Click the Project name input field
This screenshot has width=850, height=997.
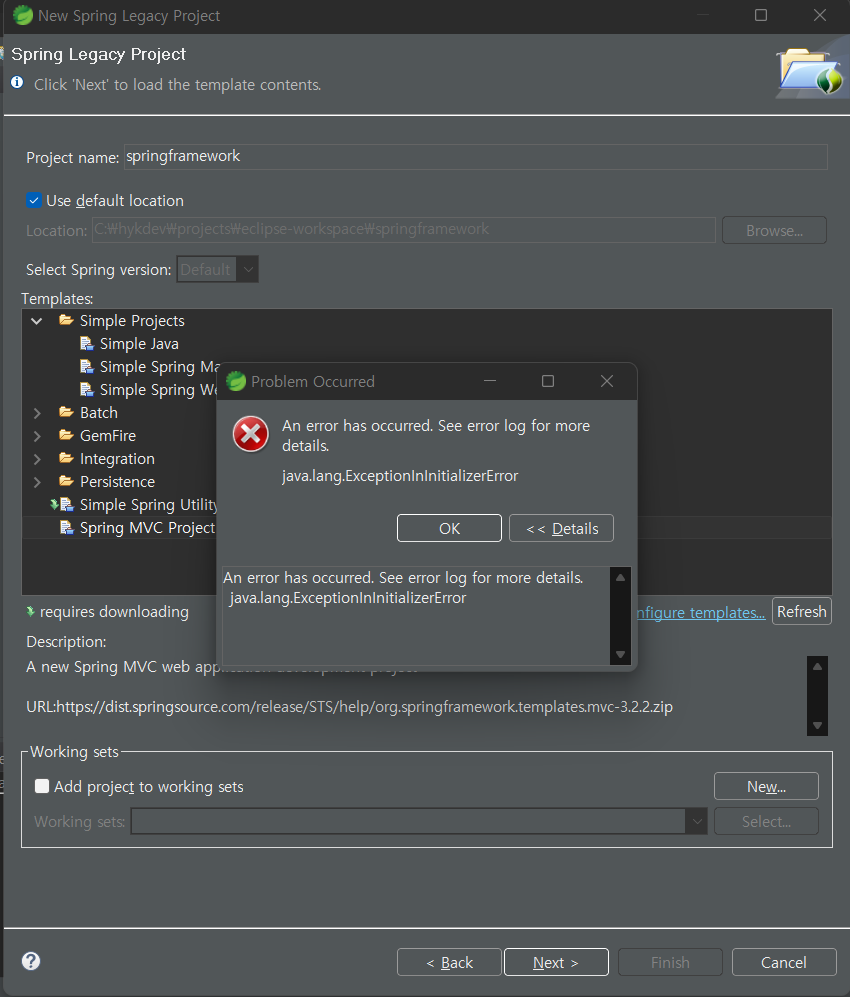point(476,156)
